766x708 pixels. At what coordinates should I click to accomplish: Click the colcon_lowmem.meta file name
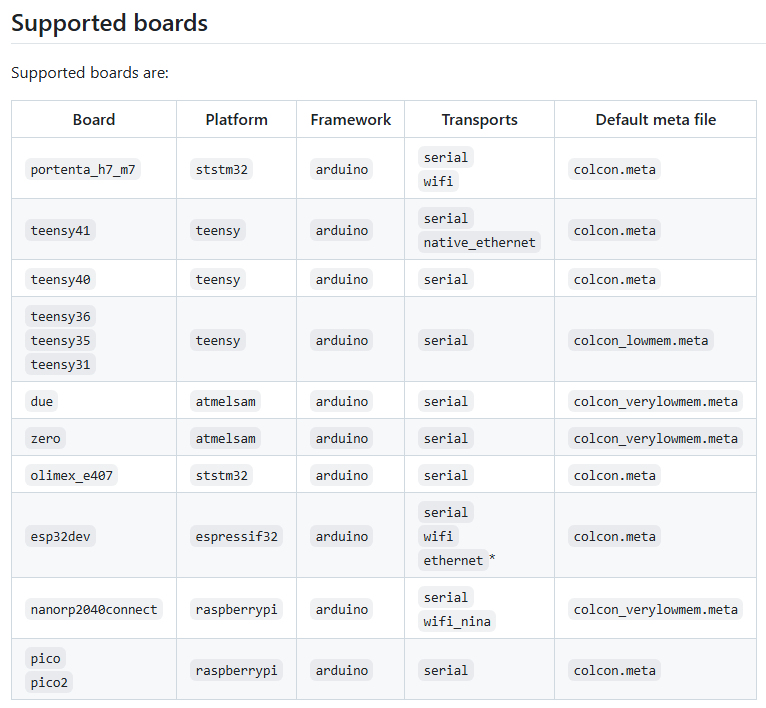click(641, 340)
